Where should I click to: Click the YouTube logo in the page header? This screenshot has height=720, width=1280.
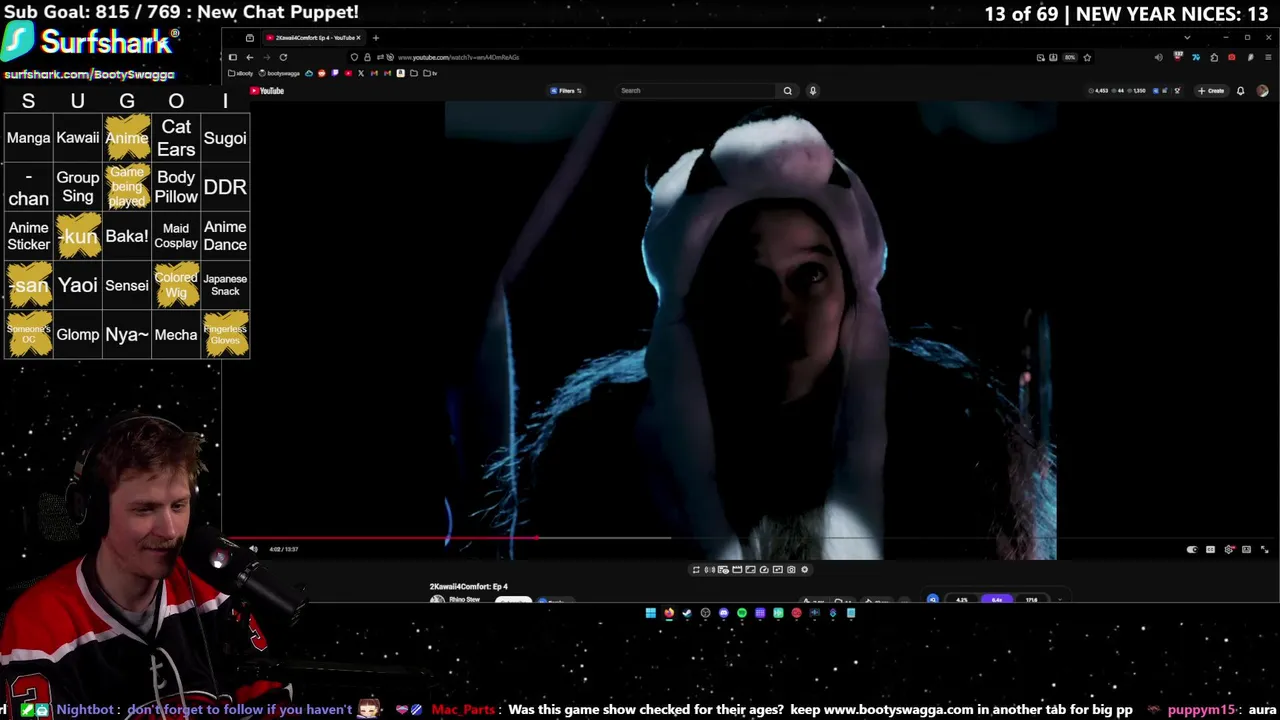pyautogui.click(x=267, y=91)
